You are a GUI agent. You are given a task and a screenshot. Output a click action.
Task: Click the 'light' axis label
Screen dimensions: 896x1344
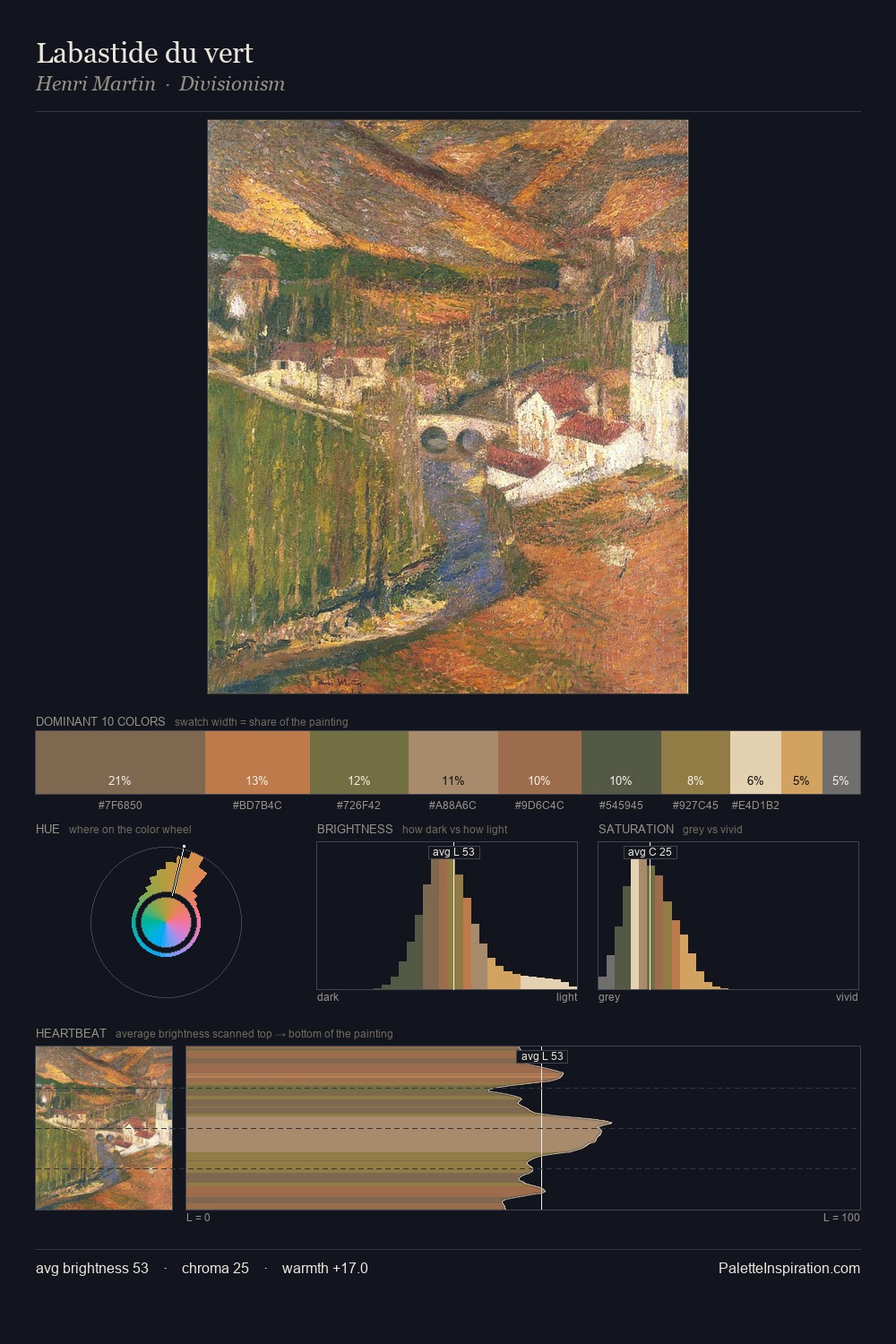point(566,997)
